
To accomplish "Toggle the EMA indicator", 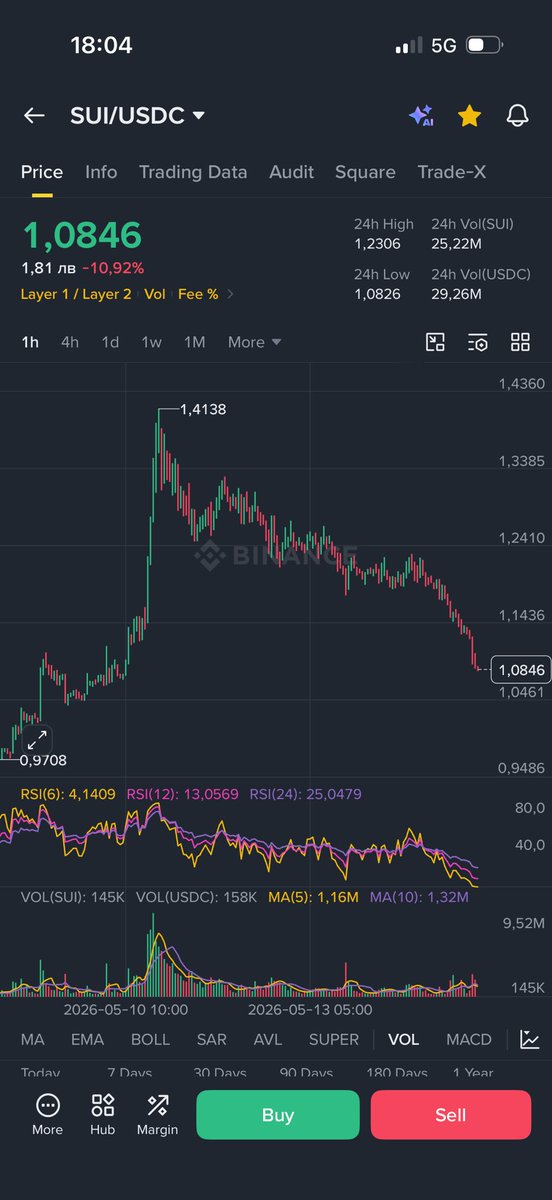I will [87, 1039].
